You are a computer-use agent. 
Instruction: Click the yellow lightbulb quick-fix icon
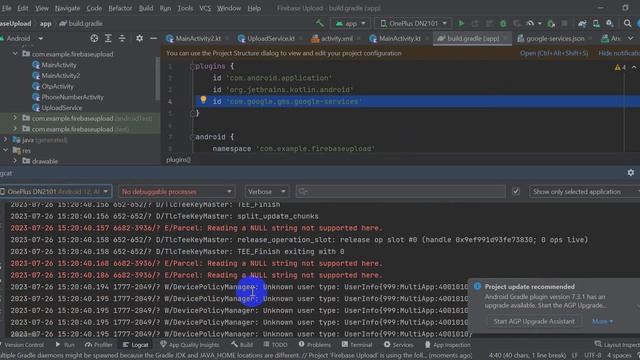coord(203,100)
